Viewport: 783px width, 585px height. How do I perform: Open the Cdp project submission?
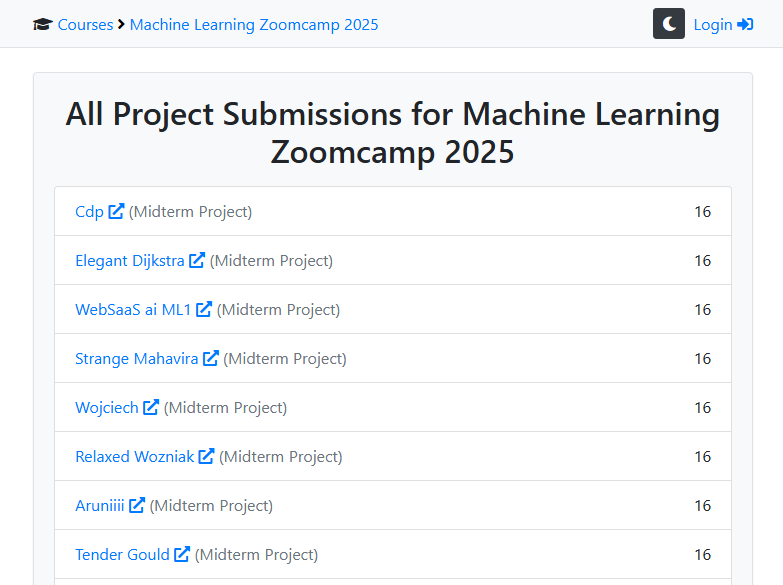(89, 212)
